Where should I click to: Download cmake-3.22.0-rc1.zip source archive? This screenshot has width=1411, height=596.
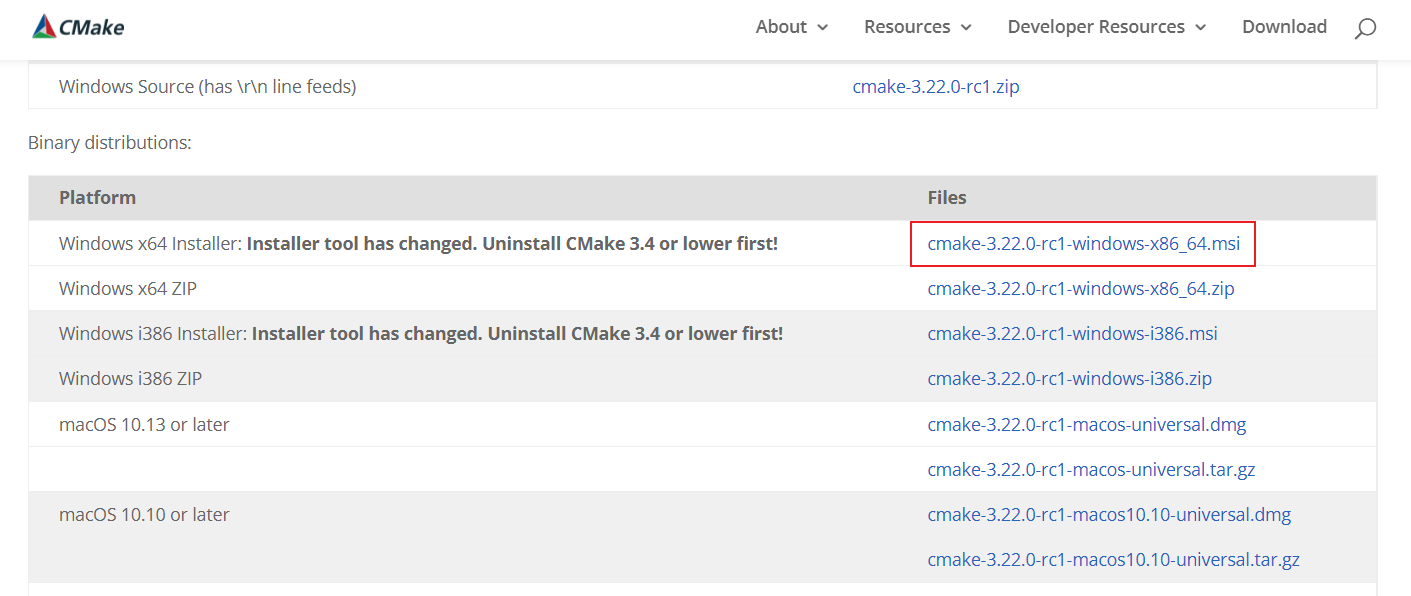click(936, 87)
